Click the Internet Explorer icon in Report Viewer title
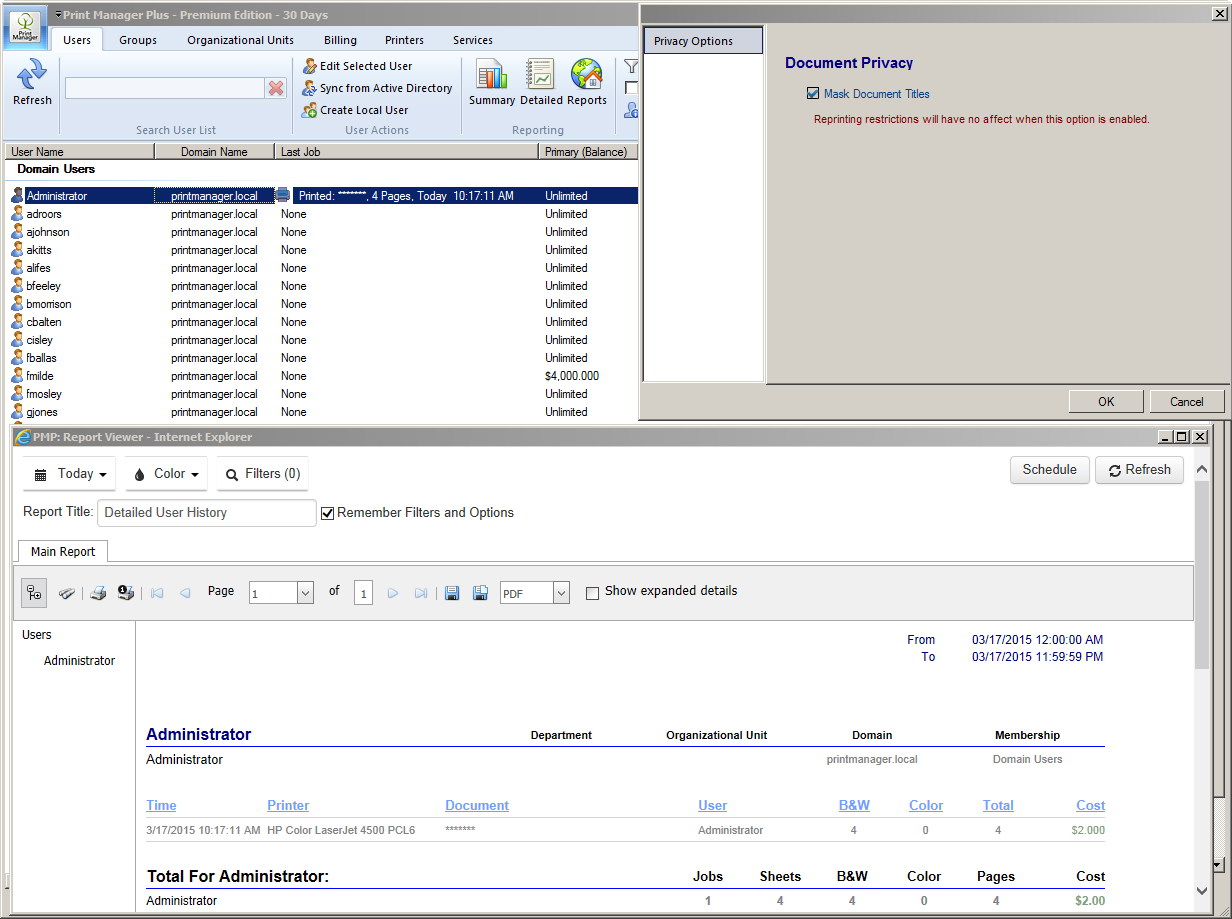This screenshot has height=919, width=1232. 21,436
